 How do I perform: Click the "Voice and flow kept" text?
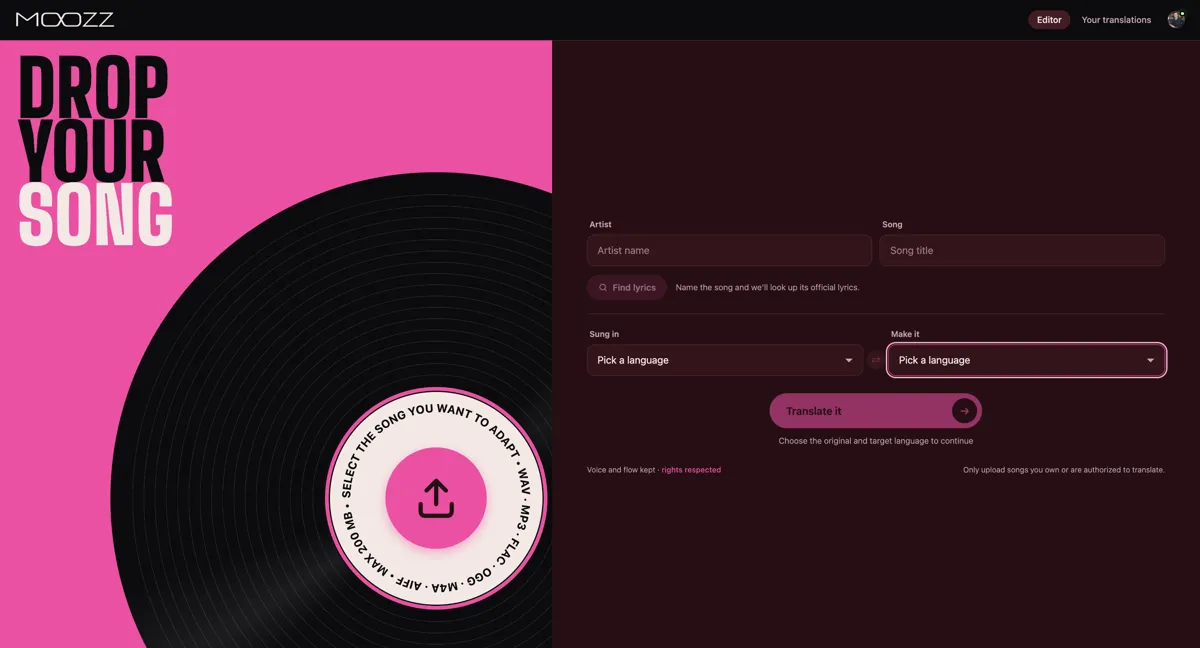(621, 470)
